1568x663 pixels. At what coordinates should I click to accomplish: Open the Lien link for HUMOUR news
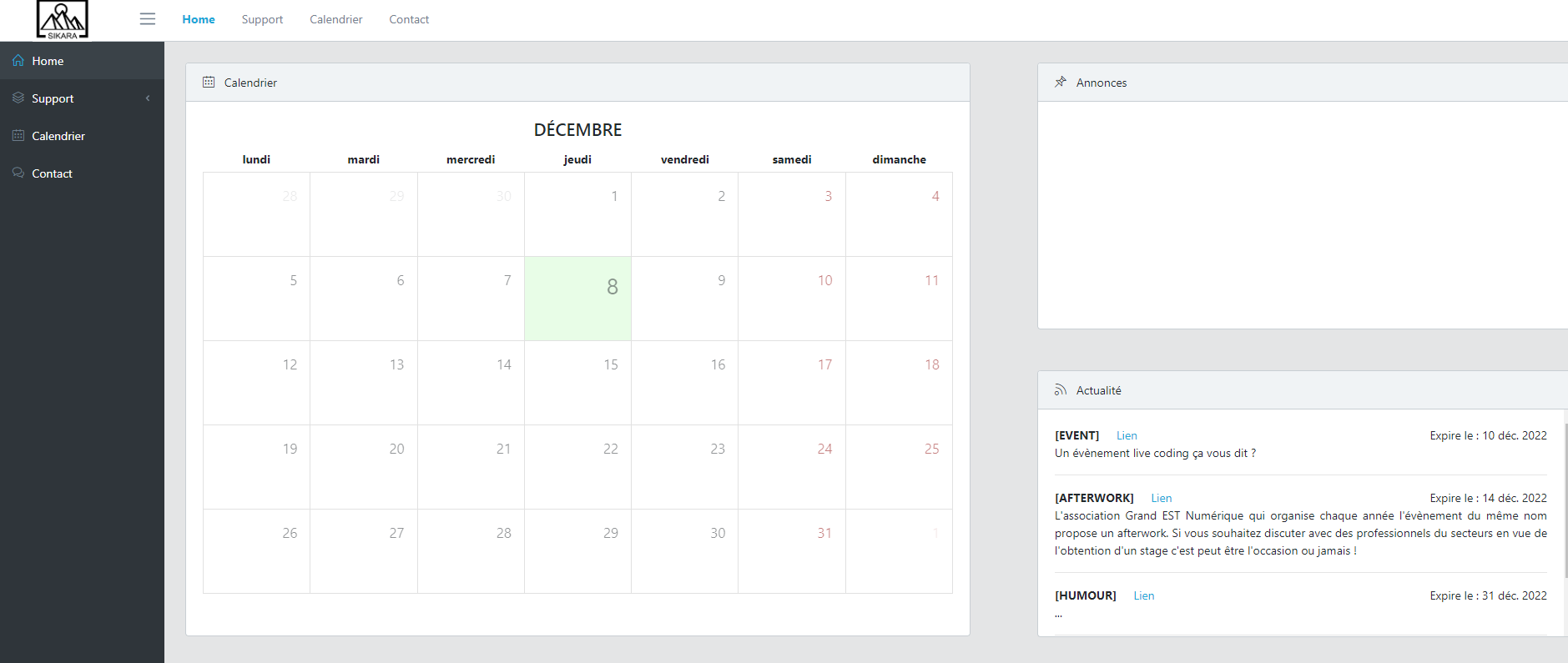pos(1144,595)
